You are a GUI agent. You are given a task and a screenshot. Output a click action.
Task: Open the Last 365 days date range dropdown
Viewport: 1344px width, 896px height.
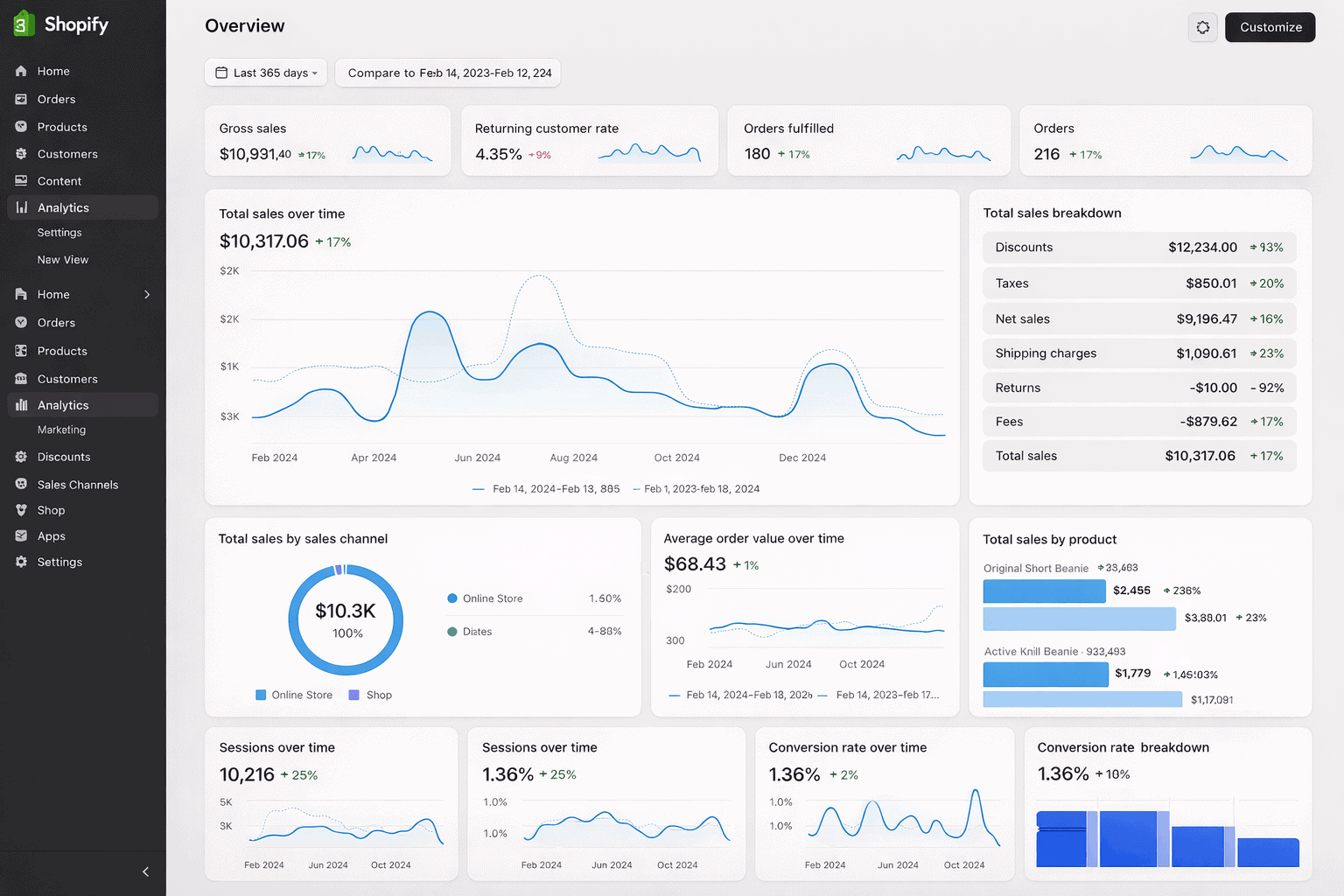click(265, 73)
